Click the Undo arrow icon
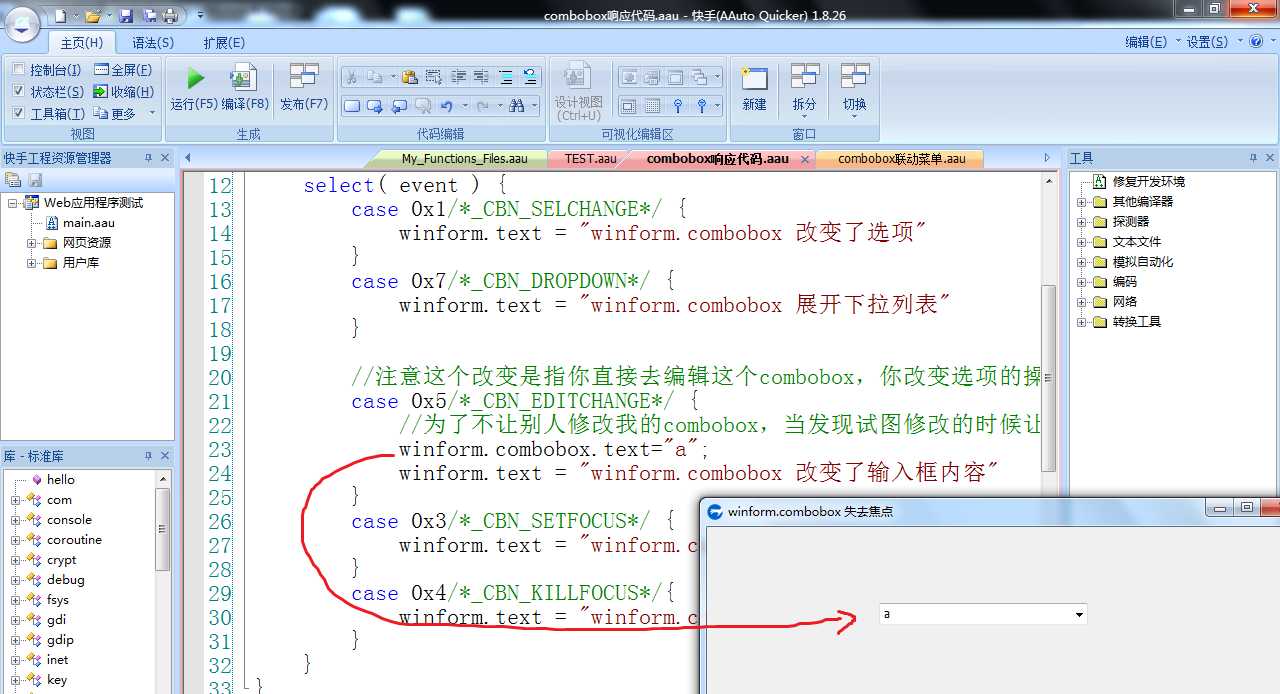This screenshot has width=1280, height=694. coord(446,105)
